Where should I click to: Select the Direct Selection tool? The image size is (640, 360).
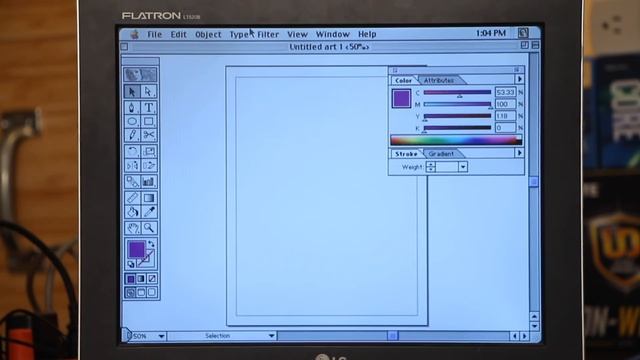point(149,91)
